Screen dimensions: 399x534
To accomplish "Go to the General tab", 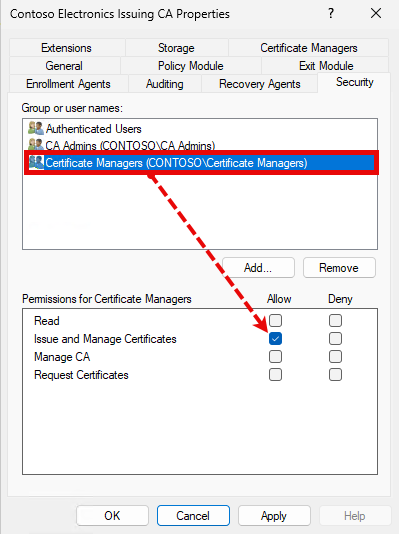I will (x=64, y=65).
